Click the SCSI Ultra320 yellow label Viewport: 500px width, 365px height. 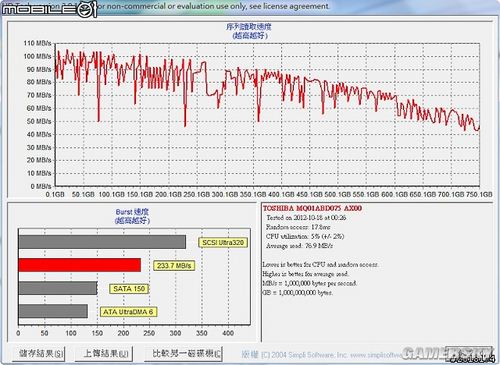[223, 242]
